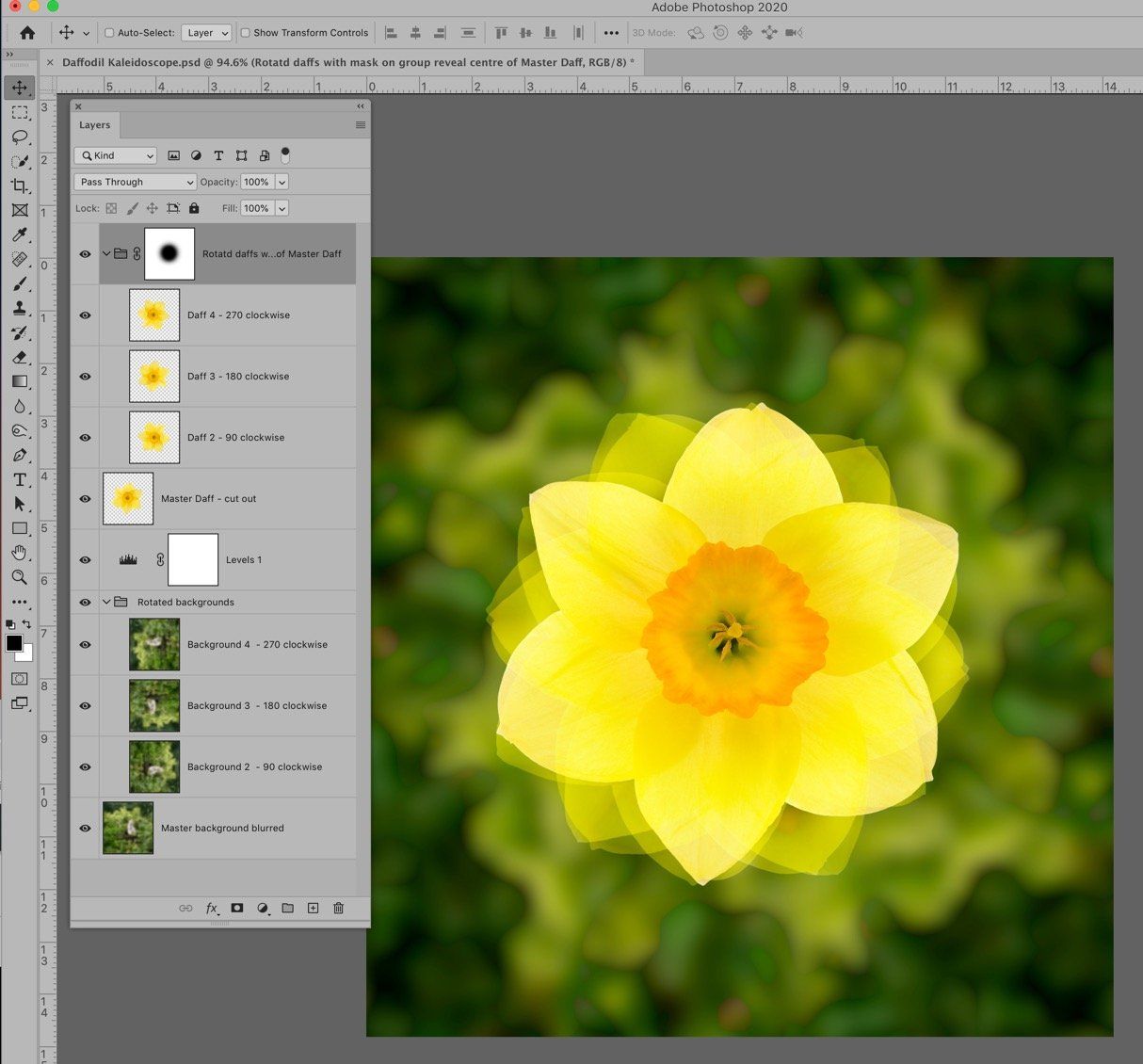Click the black foreground color swatch
The image size is (1143, 1064).
pos(14,643)
